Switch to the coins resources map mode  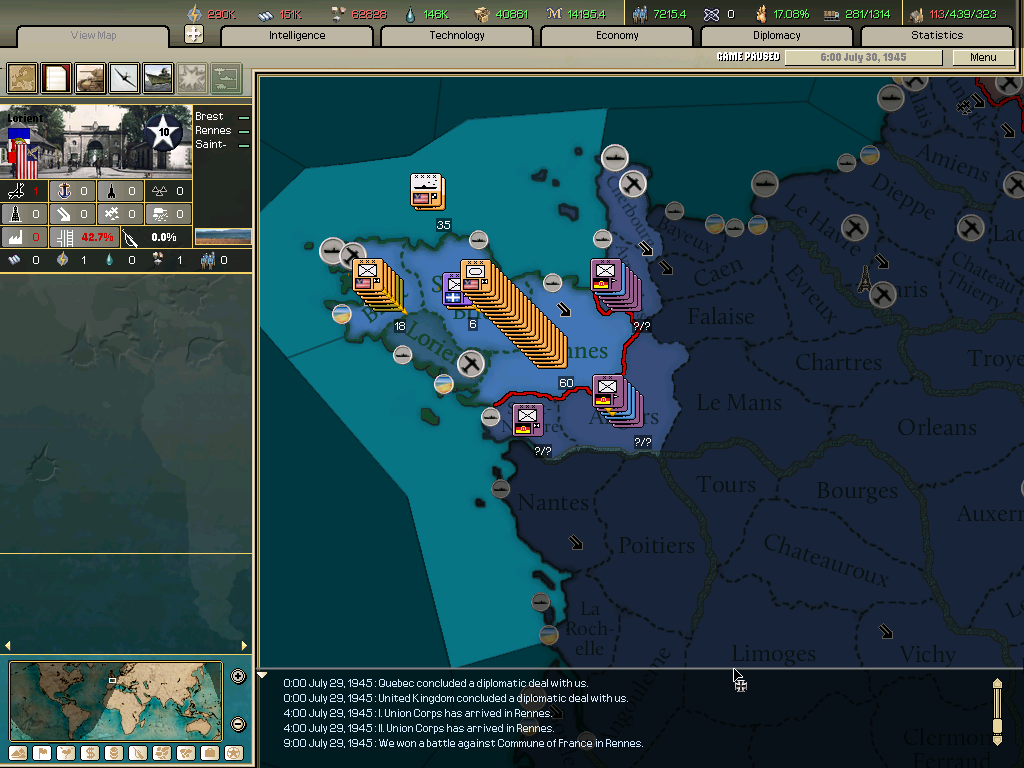112,753
